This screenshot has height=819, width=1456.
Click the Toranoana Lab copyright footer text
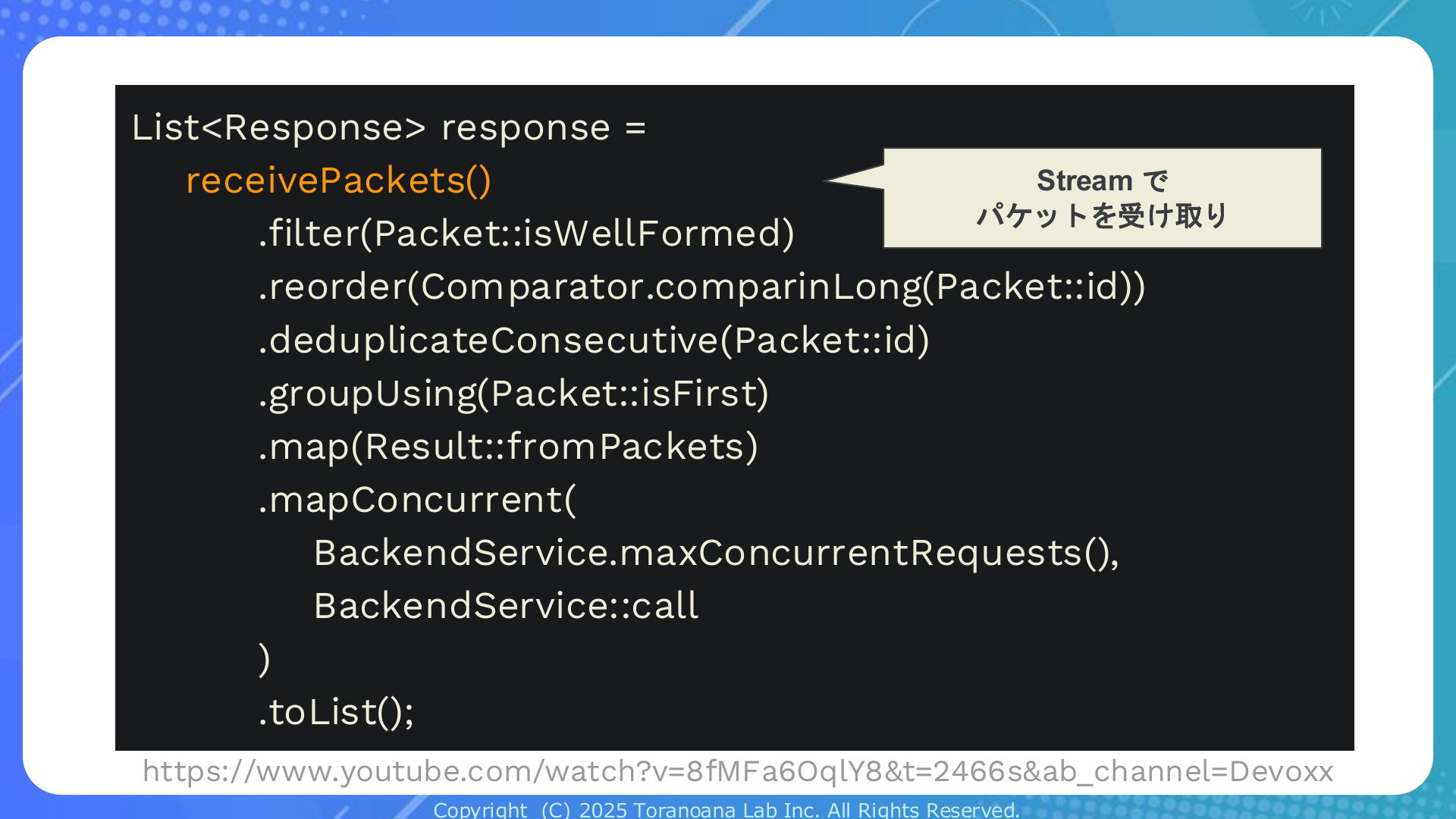coord(726,810)
